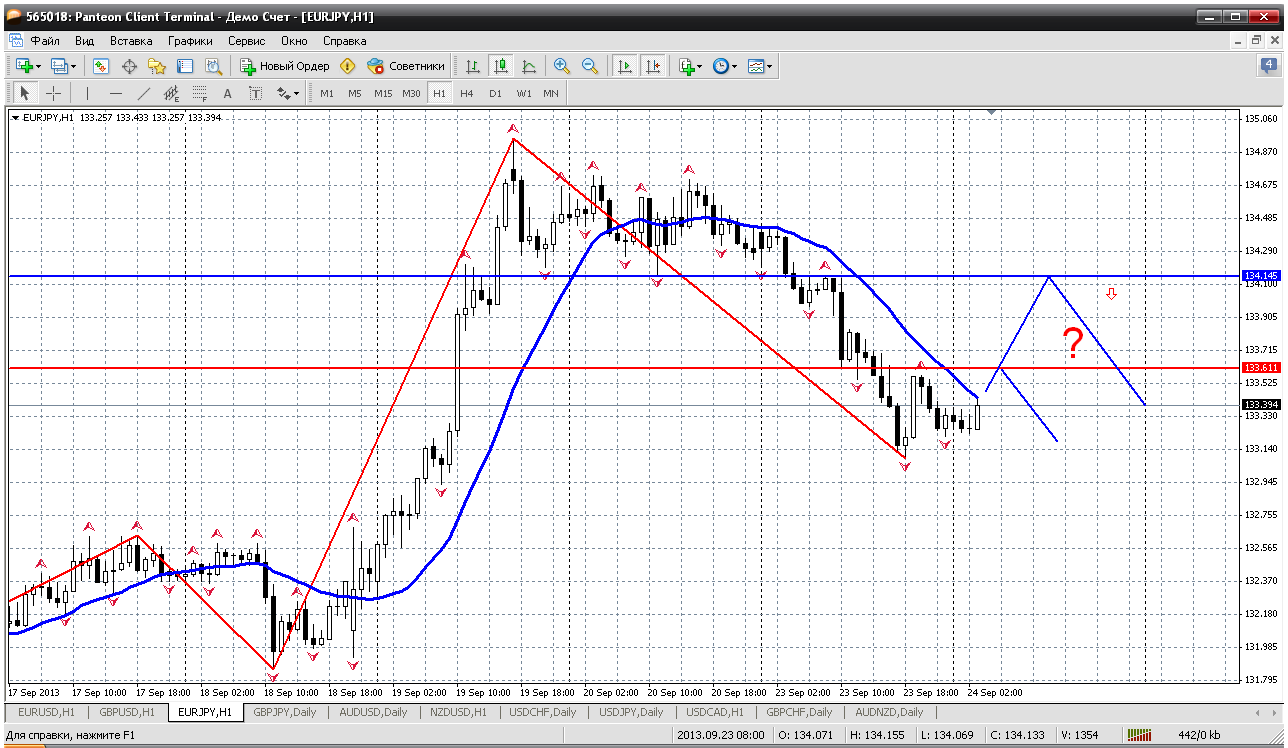Switch to M15 timeframe
This screenshot has height=748, width=1288.
(x=383, y=93)
